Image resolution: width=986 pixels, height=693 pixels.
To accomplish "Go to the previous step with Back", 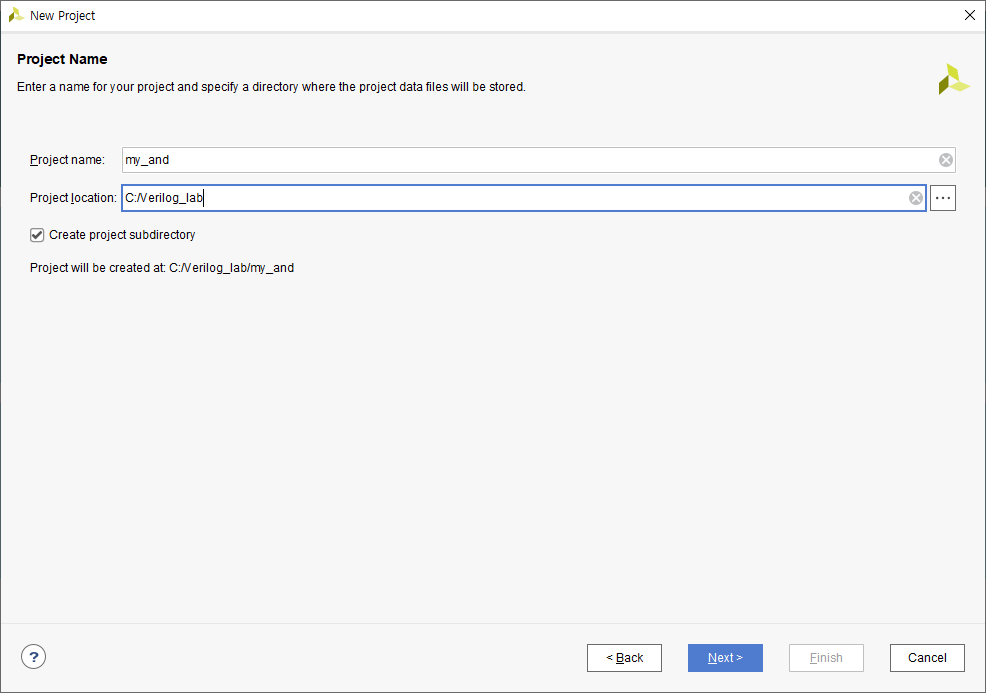I will click(x=624, y=658).
